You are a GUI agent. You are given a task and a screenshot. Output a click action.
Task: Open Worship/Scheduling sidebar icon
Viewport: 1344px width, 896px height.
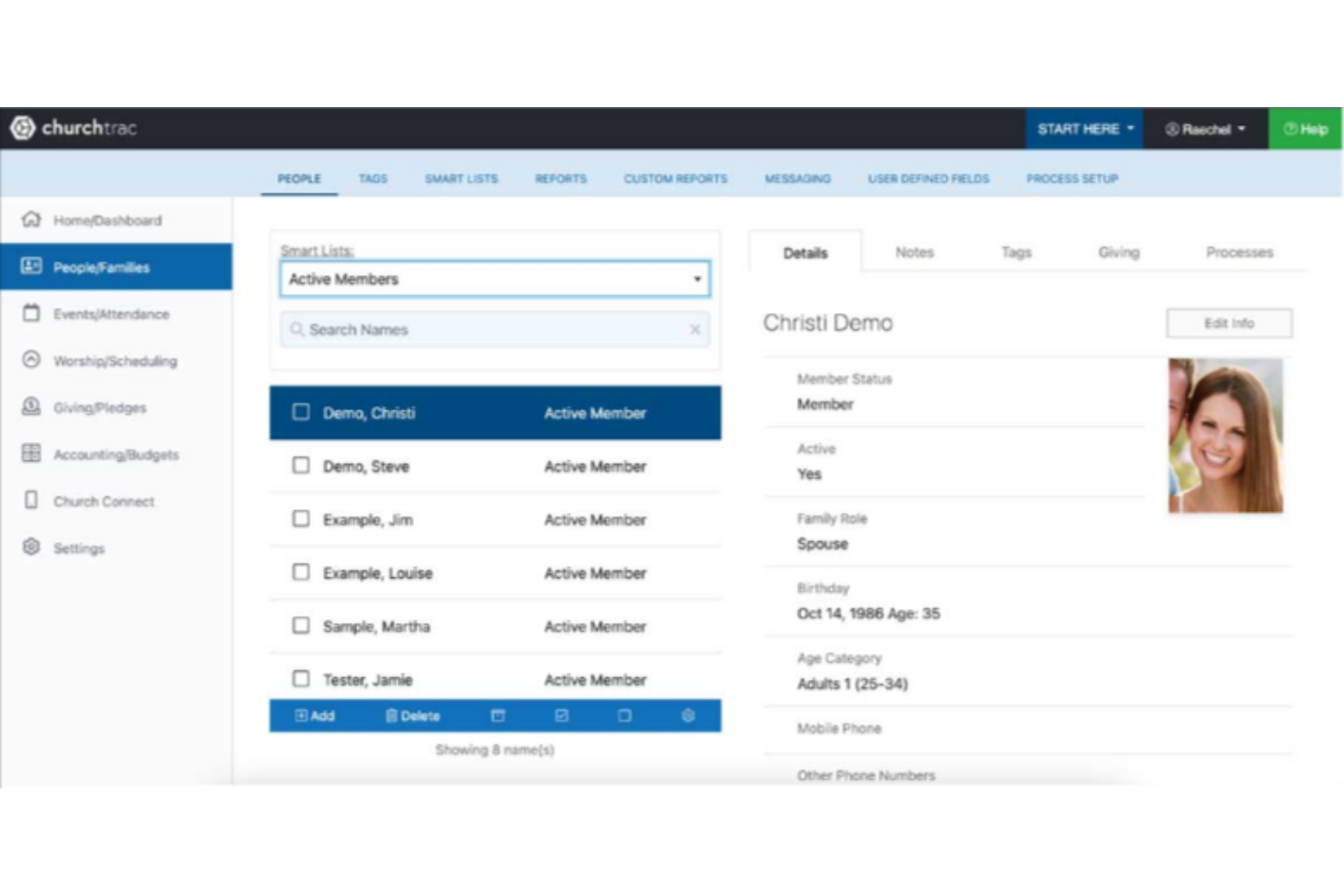(x=32, y=359)
